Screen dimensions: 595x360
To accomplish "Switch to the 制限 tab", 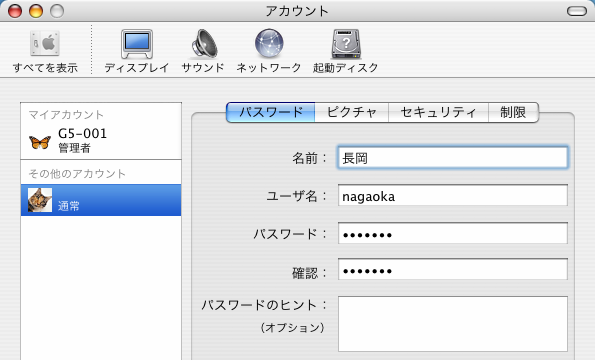I will [x=513, y=112].
